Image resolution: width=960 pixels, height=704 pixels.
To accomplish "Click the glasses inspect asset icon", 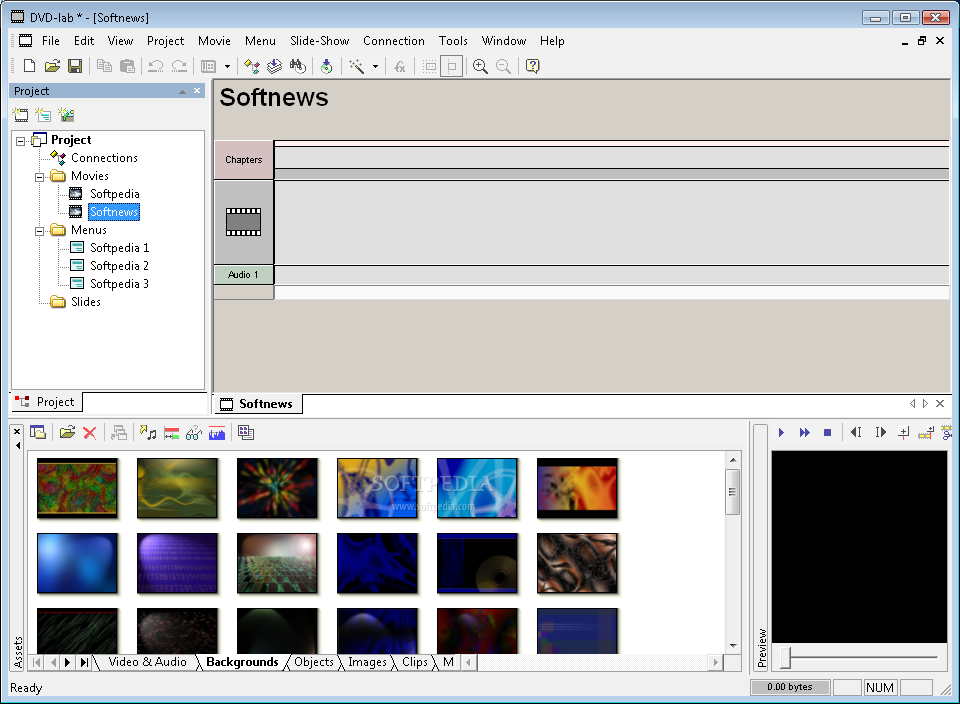I will pyautogui.click(x=193, y=433).
